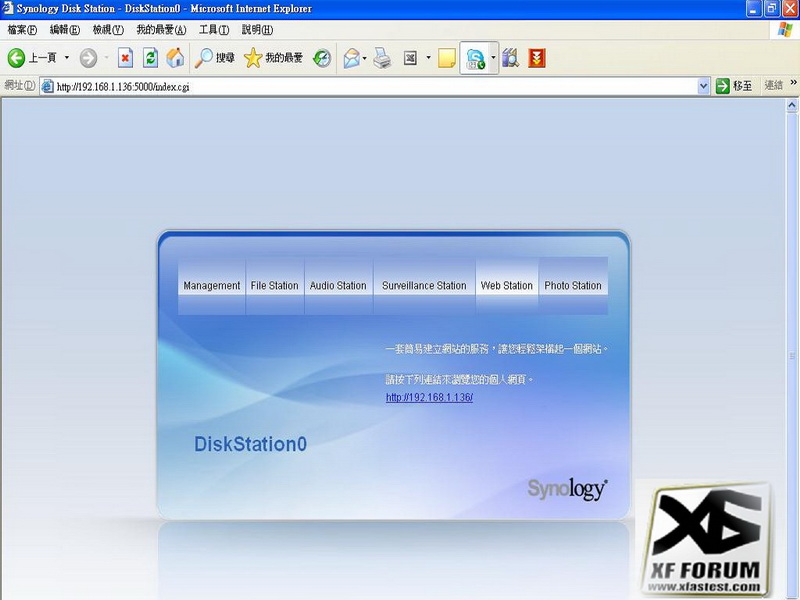Print the page with the printer icon
This screenshot has height=600, width=800.
click(382, 58)
